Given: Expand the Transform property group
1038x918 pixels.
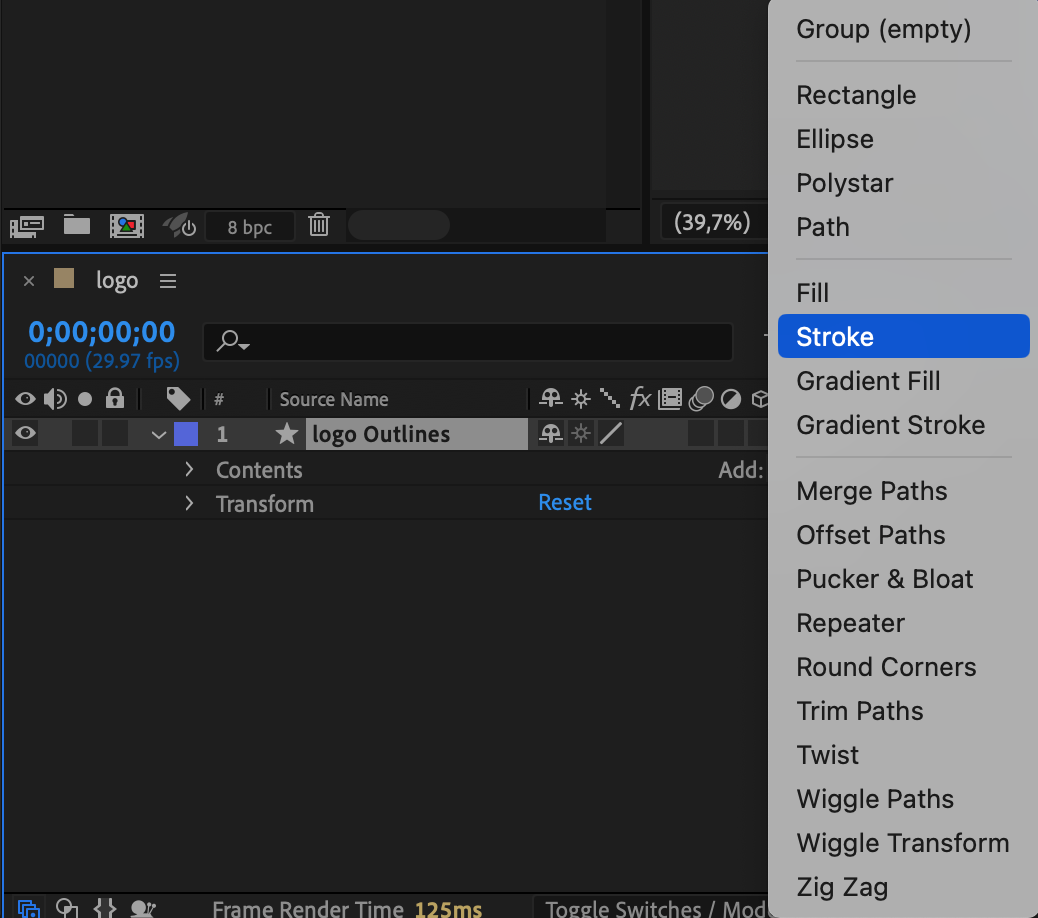Looking at the screenshot, I should (189, 504).
